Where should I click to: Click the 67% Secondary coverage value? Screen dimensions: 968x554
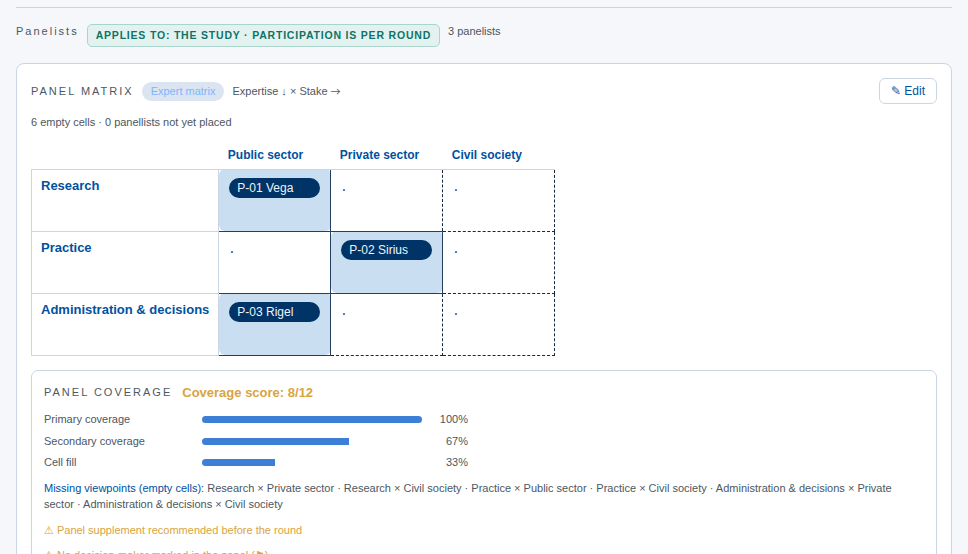[x=457, y=442]
